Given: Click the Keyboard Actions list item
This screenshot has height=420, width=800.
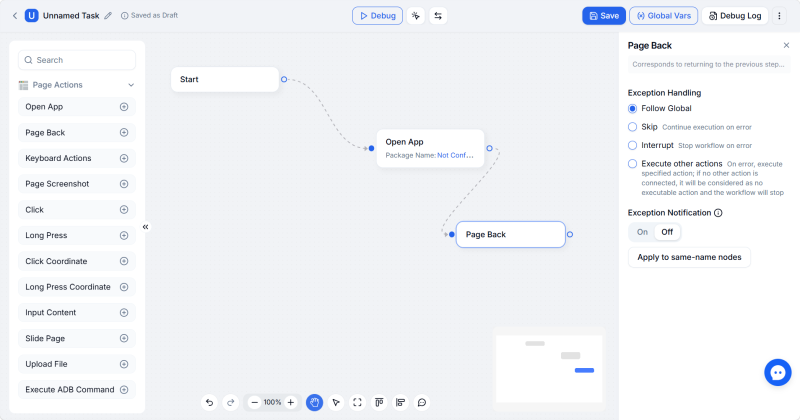Looking at the screenshot, I should click(77, 158).
